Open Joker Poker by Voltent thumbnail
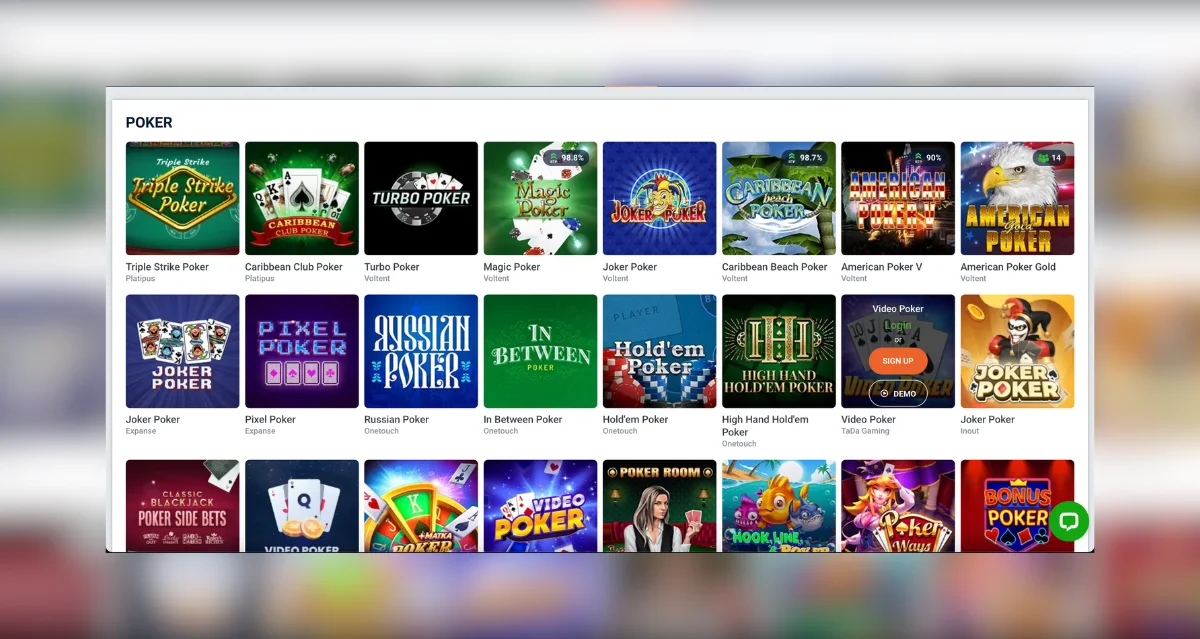This screenshot has height=639, width=1200. point(659,198)
